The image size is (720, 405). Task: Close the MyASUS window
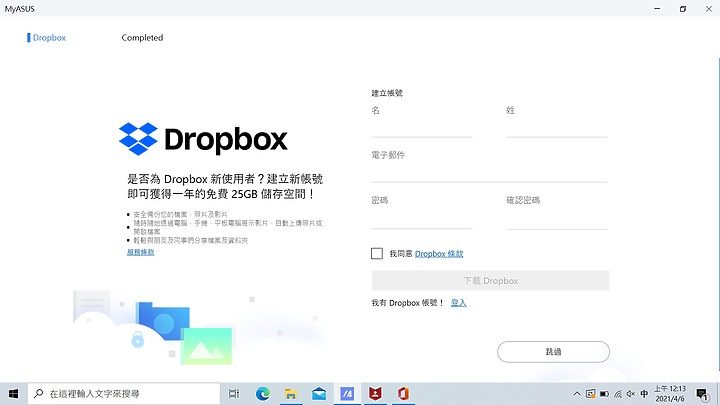[x=709, y=9]
